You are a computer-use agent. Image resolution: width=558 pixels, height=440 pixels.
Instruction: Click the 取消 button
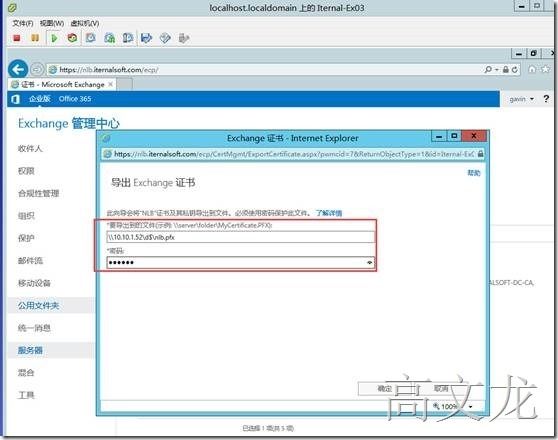pos(441,389)
